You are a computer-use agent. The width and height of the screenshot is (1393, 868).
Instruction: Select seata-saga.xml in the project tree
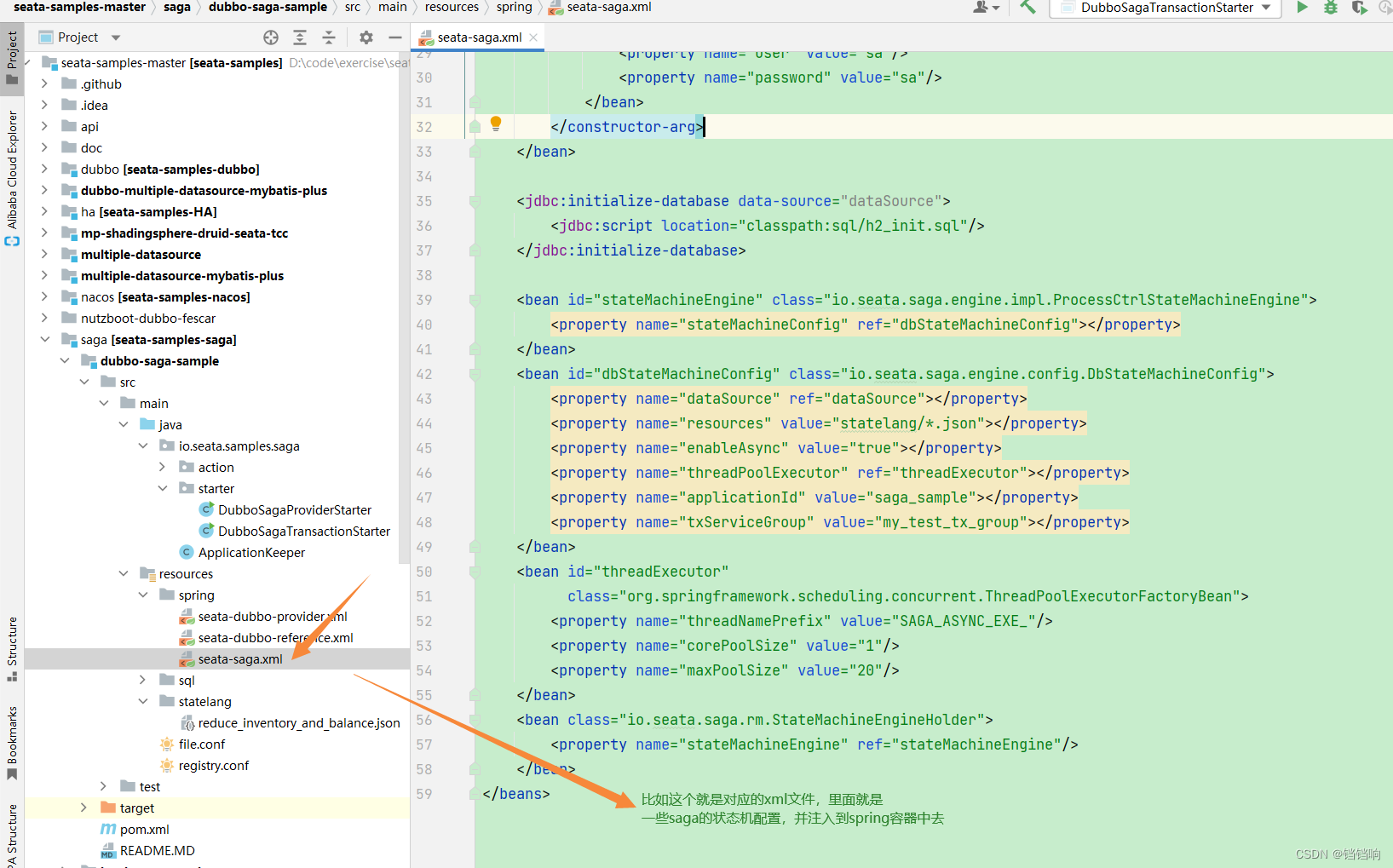[x=240, y=659]
